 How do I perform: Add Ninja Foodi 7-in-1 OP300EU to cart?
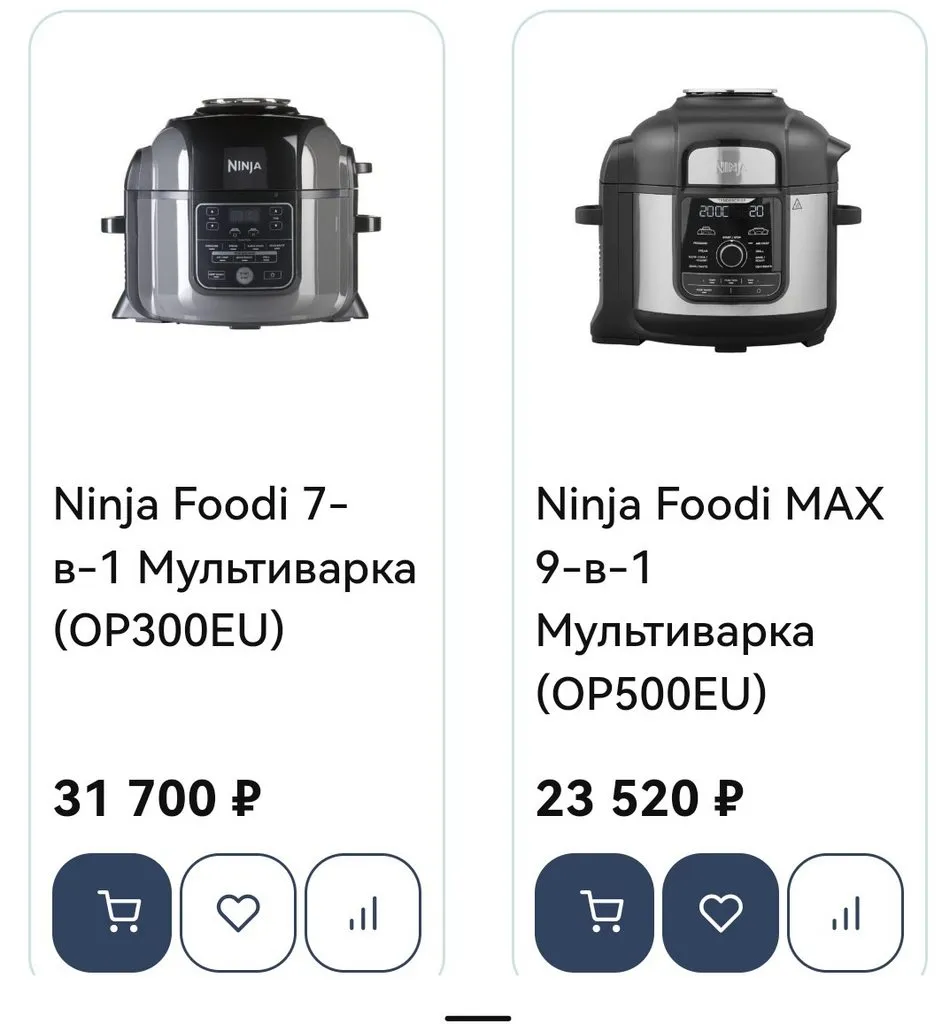pyautogui.click(x=111, y=911)
